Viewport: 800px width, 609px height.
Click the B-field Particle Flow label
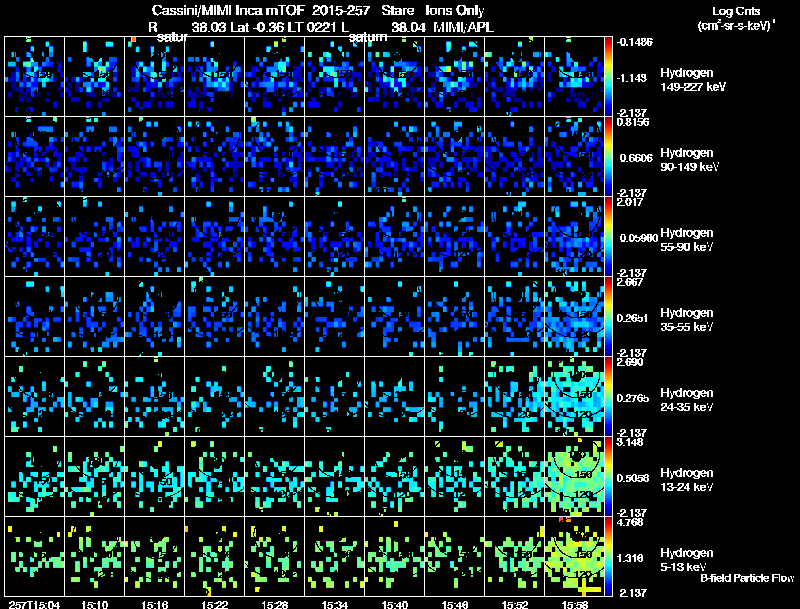tap(746, 579)
